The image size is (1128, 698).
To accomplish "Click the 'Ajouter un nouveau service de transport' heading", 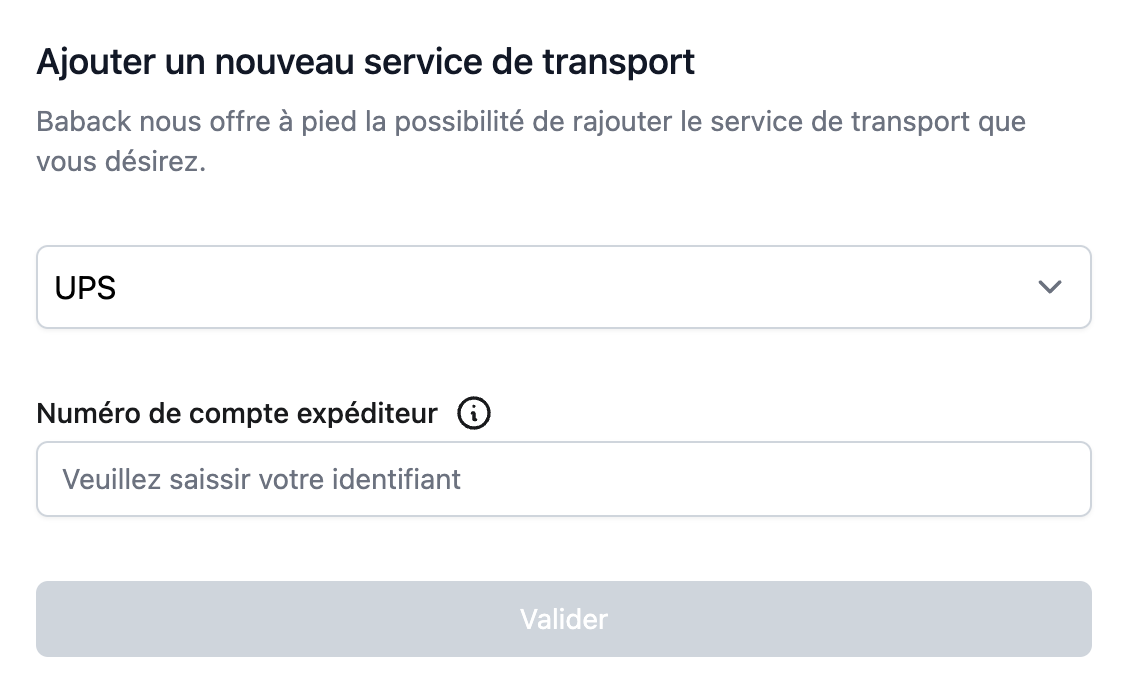I will coord(365,62).
